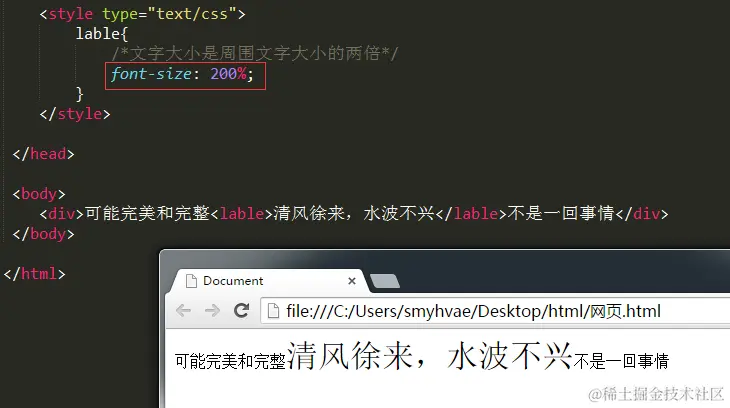Click the large rendered text 清风徐来
Screen dimensions: 730x408
[x=350, y=356]
